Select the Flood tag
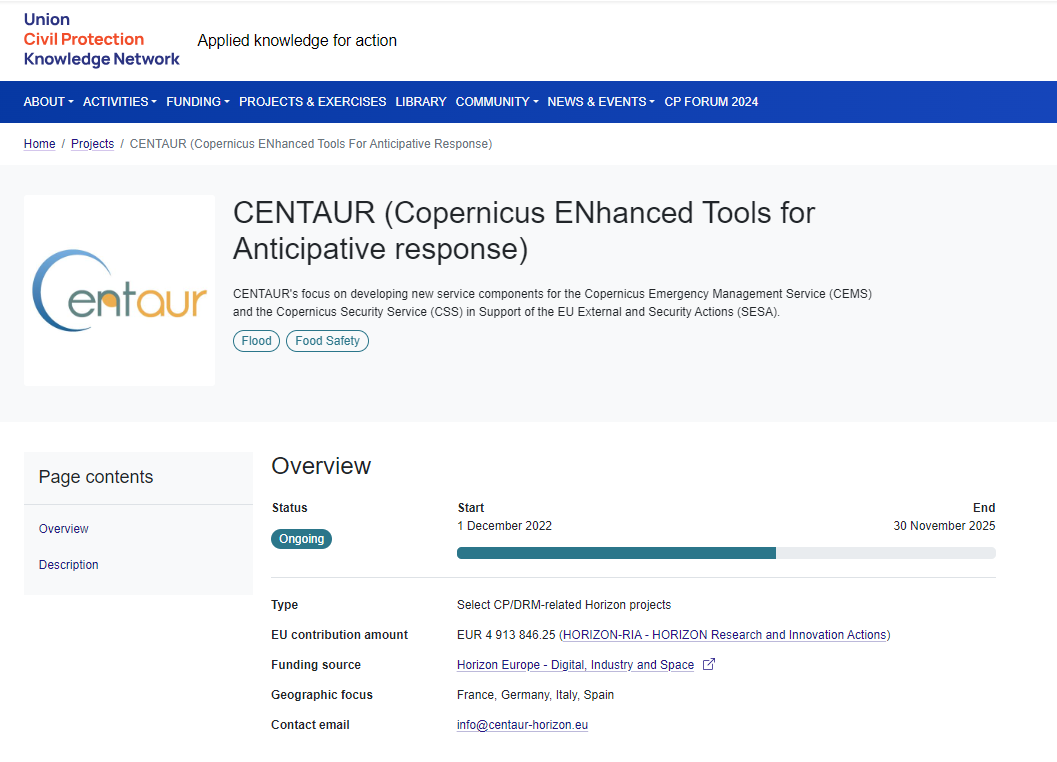The width and height of the screenshot is (1057, 762). tap(256, 340)
